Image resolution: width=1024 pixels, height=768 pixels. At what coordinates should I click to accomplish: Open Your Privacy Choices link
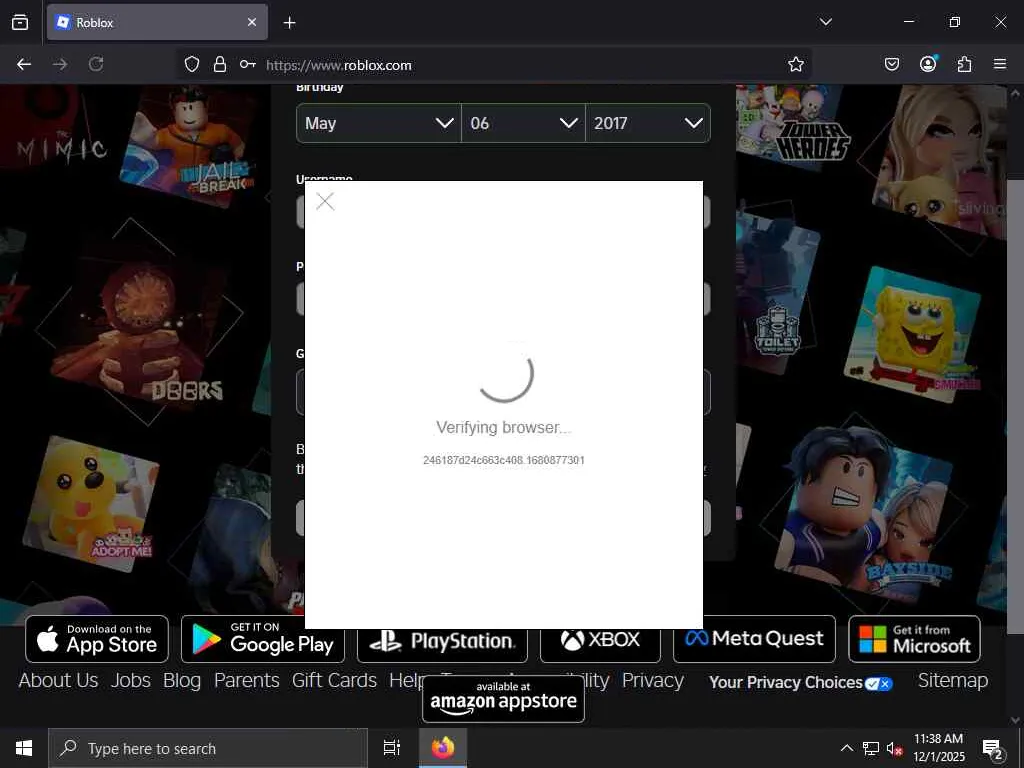(801, 682)
